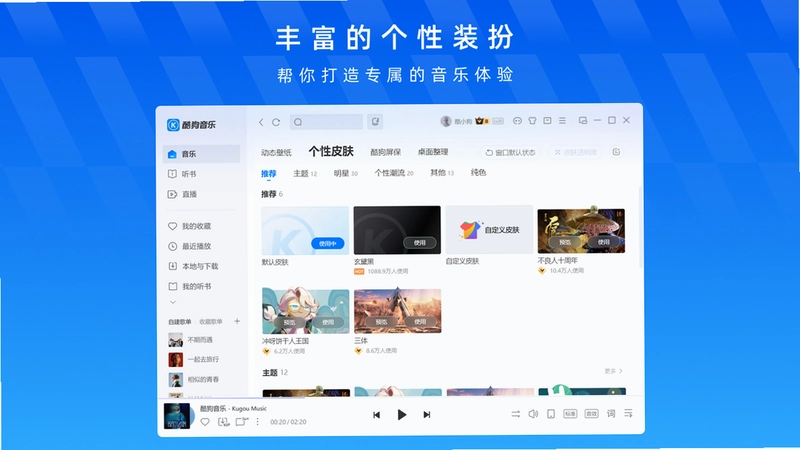The height and width of the screenshot is (450, 800).
Task: Switch to the 动态壁纸 tab
Action: [276, 153]
